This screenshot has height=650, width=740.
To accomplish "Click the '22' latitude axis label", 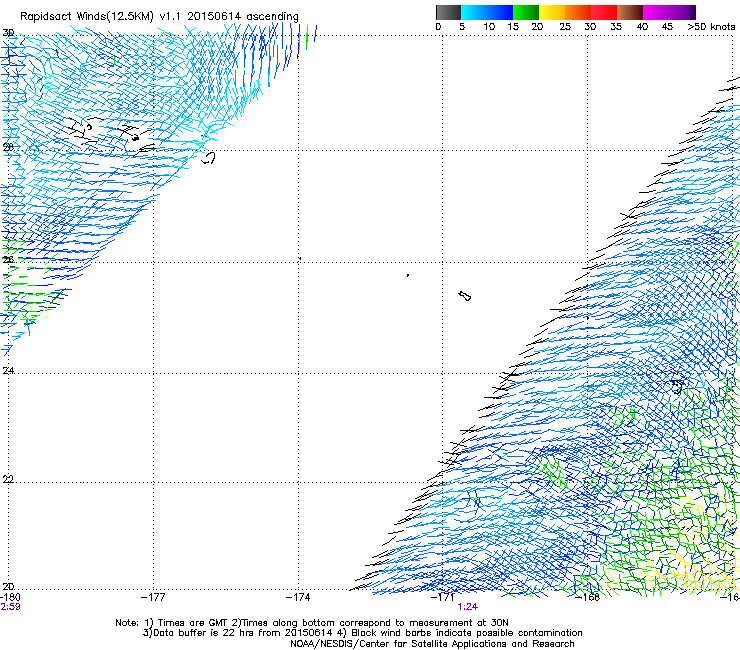I will (x=8, y=480).
